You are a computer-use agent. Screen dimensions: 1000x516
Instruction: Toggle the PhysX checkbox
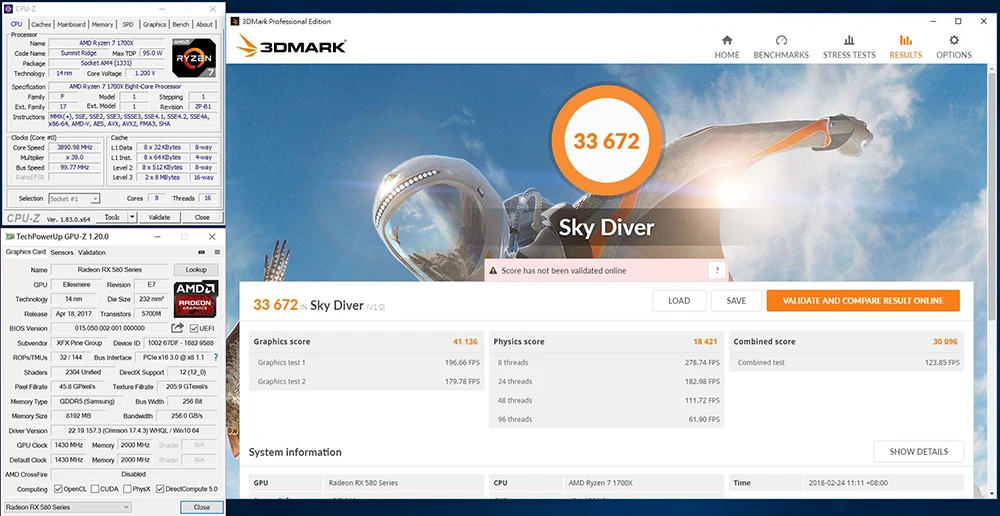(x=128, y=489)
